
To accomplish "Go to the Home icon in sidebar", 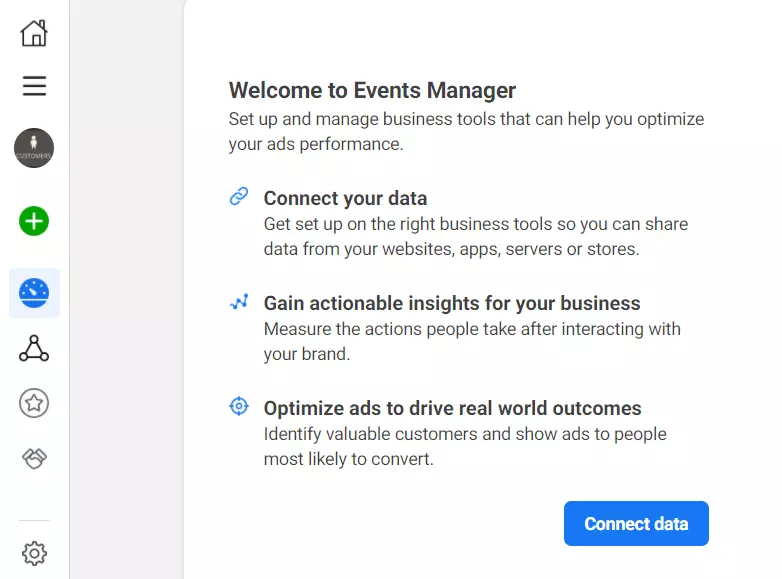I will coord(34,33).
